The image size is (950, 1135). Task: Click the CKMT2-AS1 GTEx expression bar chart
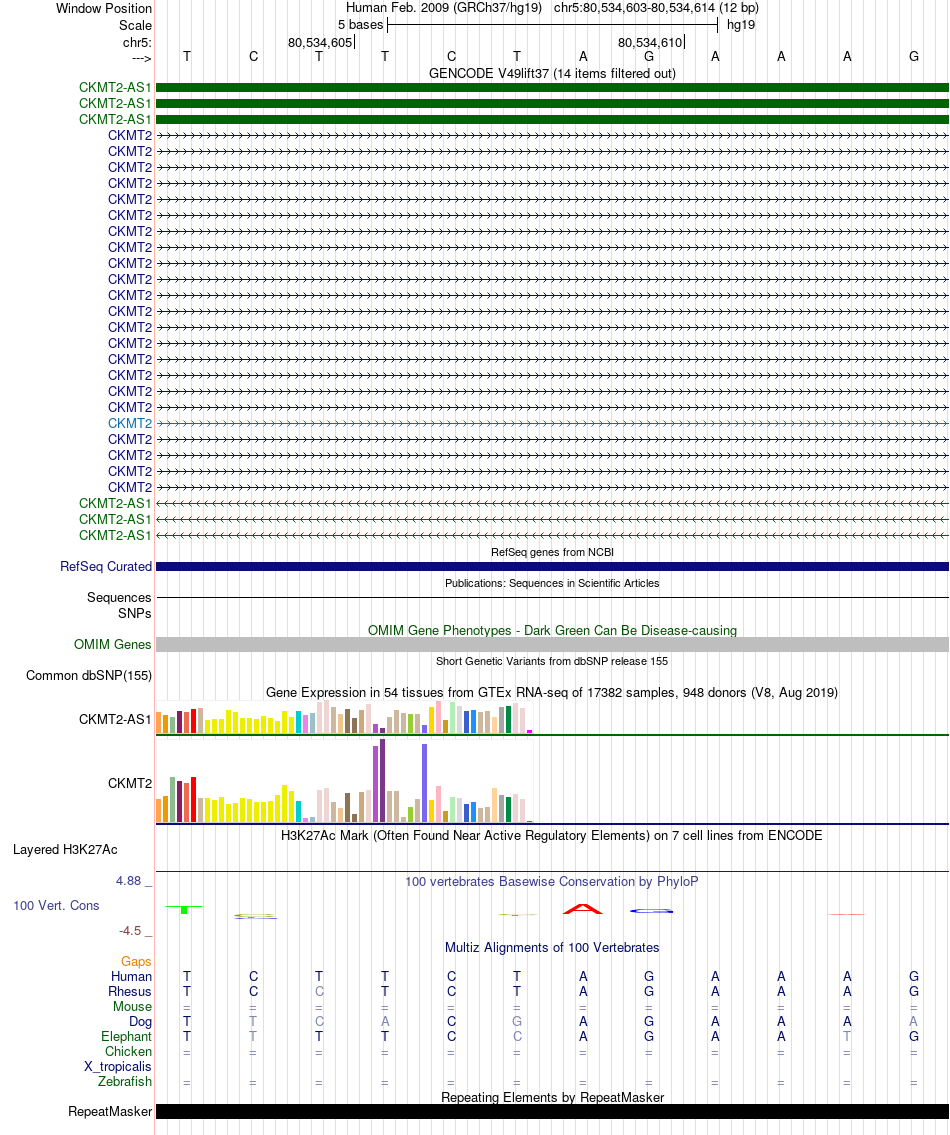pyautogui.click(x=345, y=717)
